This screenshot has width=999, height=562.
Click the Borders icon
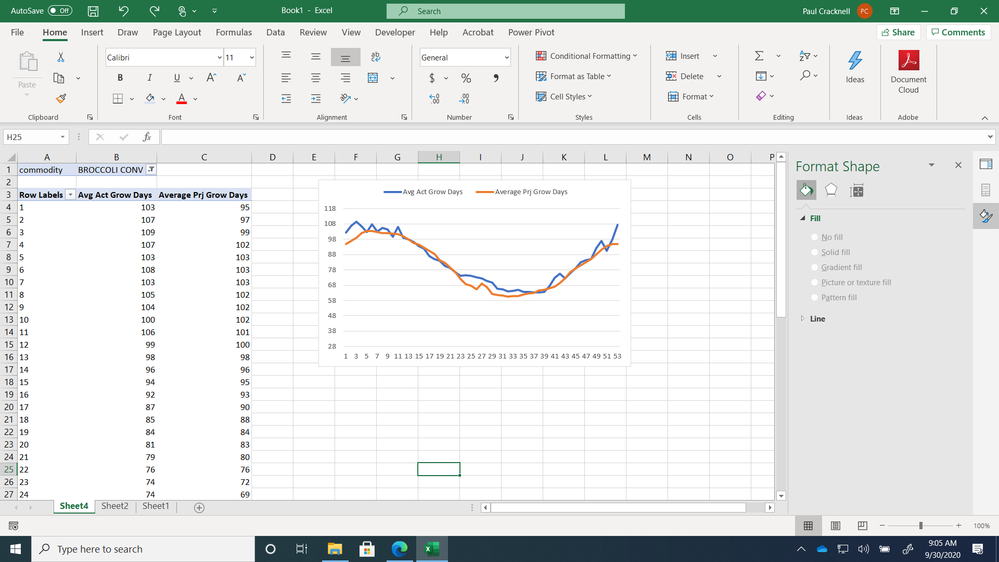118,98
